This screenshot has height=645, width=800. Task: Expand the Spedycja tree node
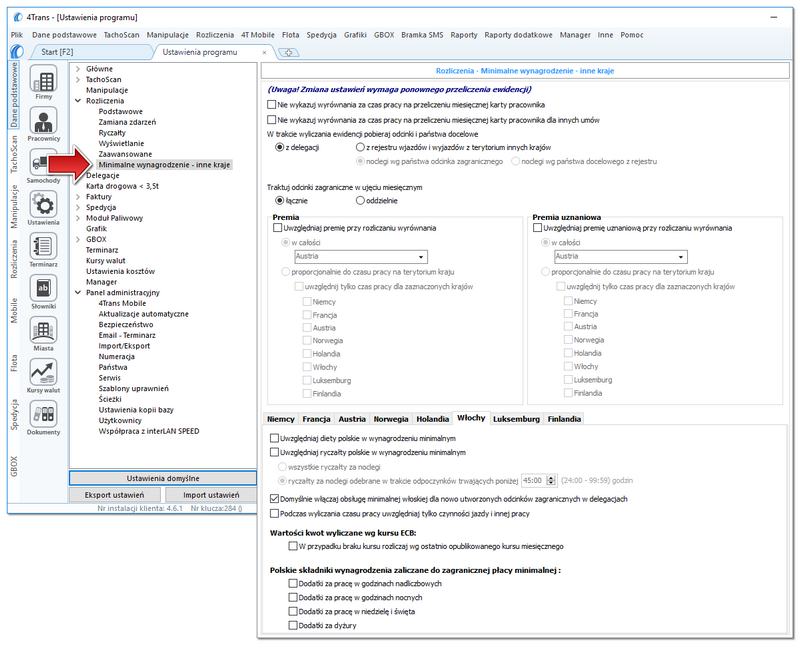78,208
